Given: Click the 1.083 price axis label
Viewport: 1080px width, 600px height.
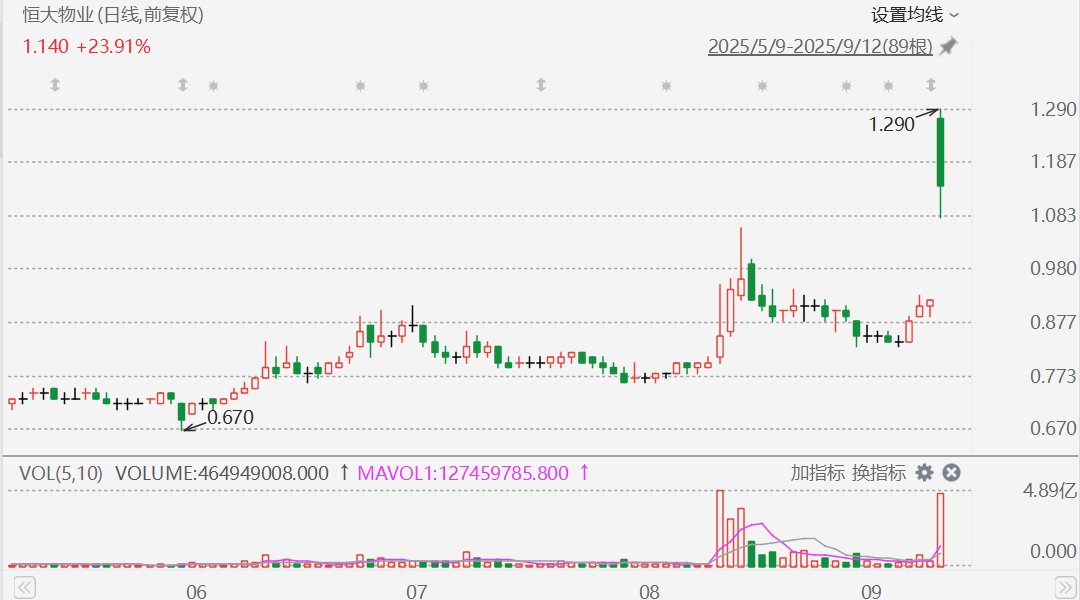Looking at the screenshot, I should [x=1052, y=215].
